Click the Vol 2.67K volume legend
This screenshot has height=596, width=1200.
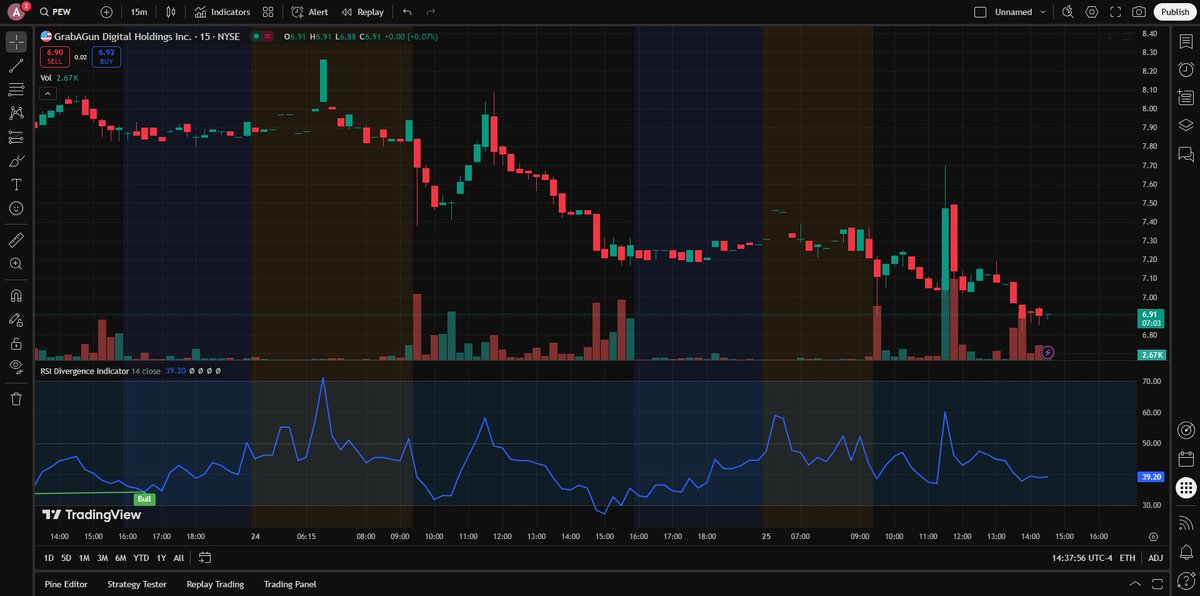pos(60,77)
